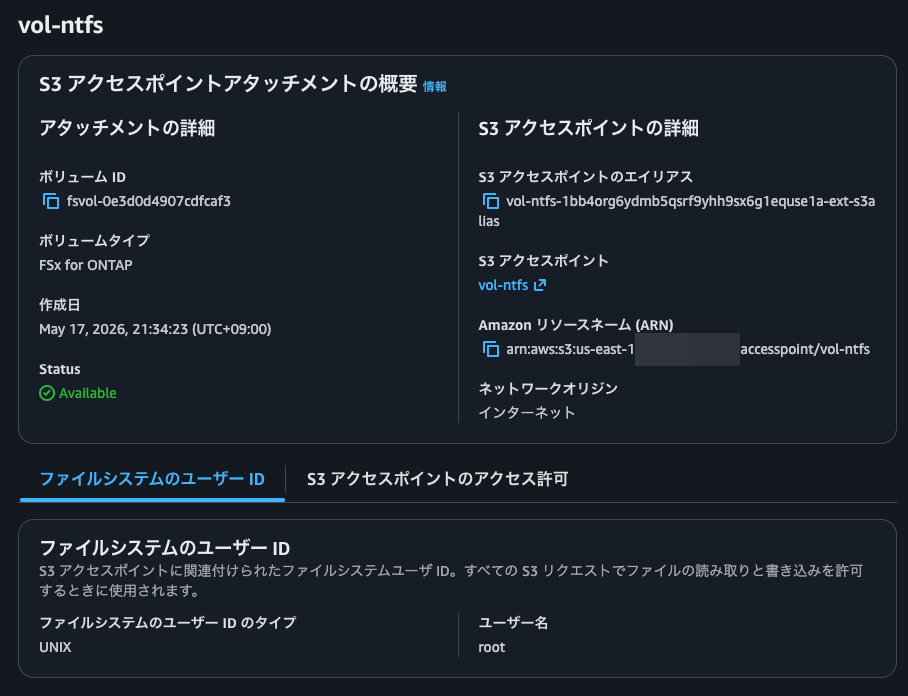Viewport: 908px width, 696px height.
Task: Click the creation date May 17, 2026 value
Action: [155, 329]
